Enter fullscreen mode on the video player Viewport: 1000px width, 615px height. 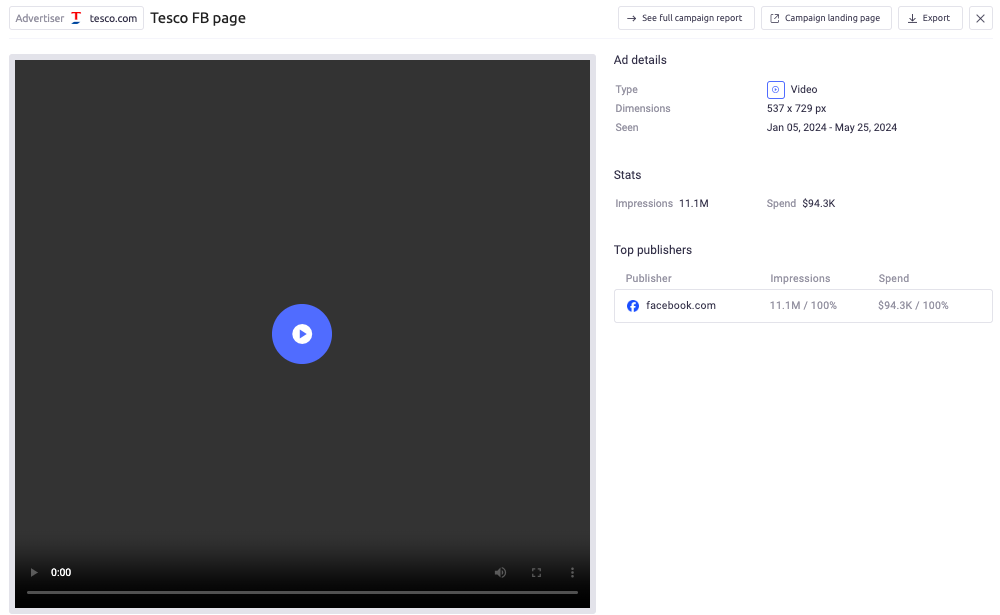(536, 573)
